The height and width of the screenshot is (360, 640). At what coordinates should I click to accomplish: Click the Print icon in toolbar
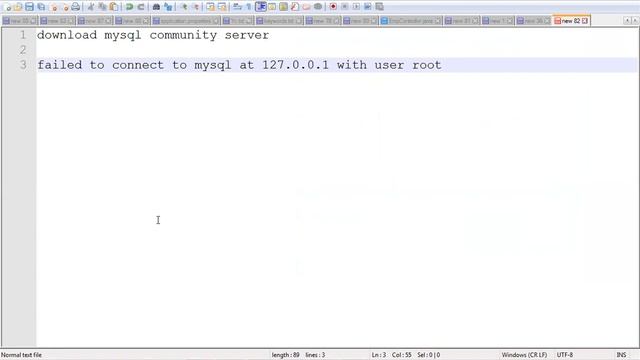tap(76, 7)
